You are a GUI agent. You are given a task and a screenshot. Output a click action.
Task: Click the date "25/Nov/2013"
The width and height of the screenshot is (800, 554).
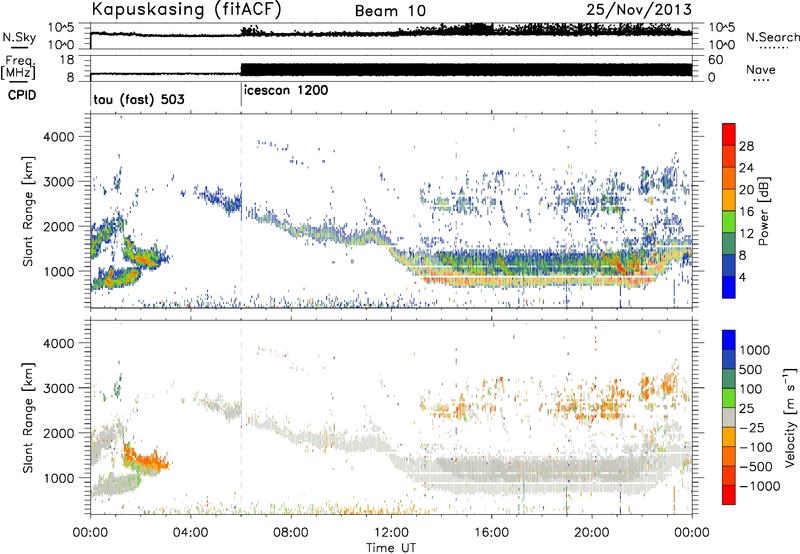tap(639, 9)
